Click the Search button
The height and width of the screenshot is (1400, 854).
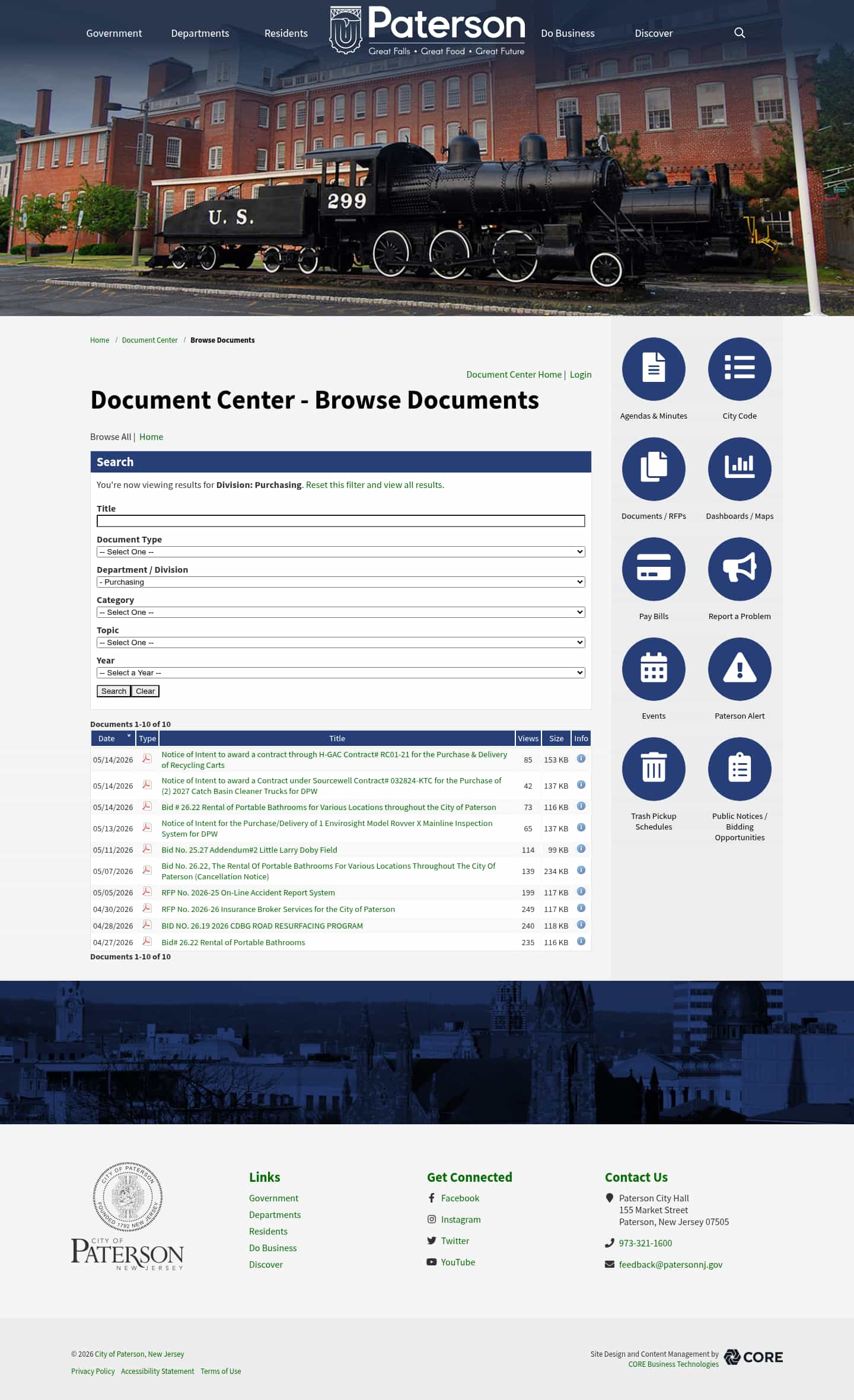click(113, 691)
